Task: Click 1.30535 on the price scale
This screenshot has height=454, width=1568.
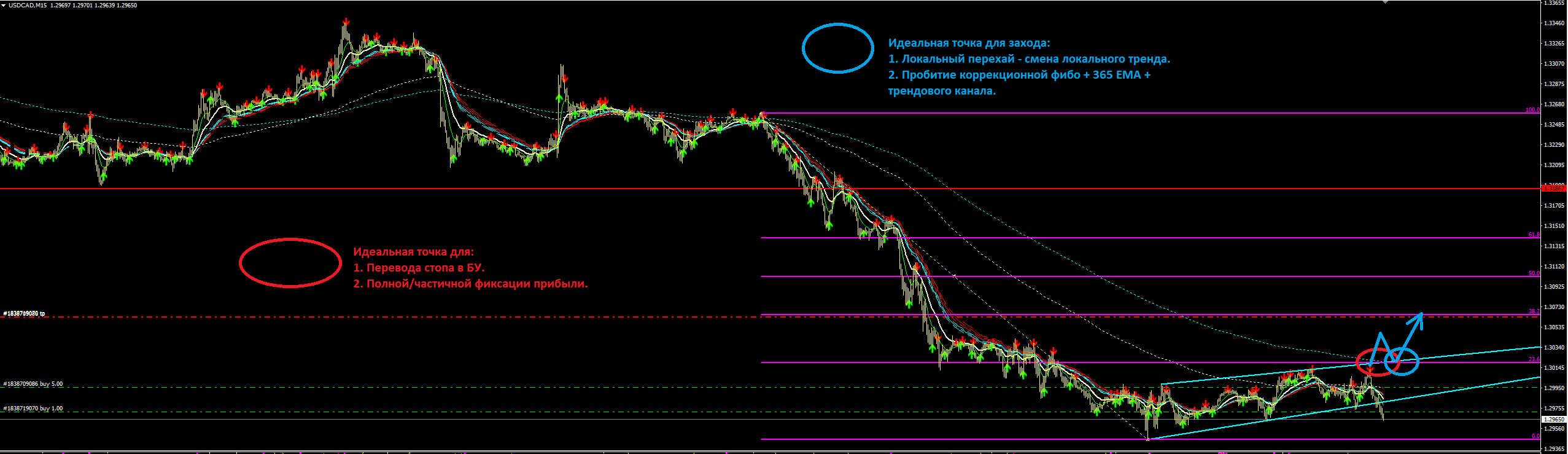Action: pos(1554,327)
